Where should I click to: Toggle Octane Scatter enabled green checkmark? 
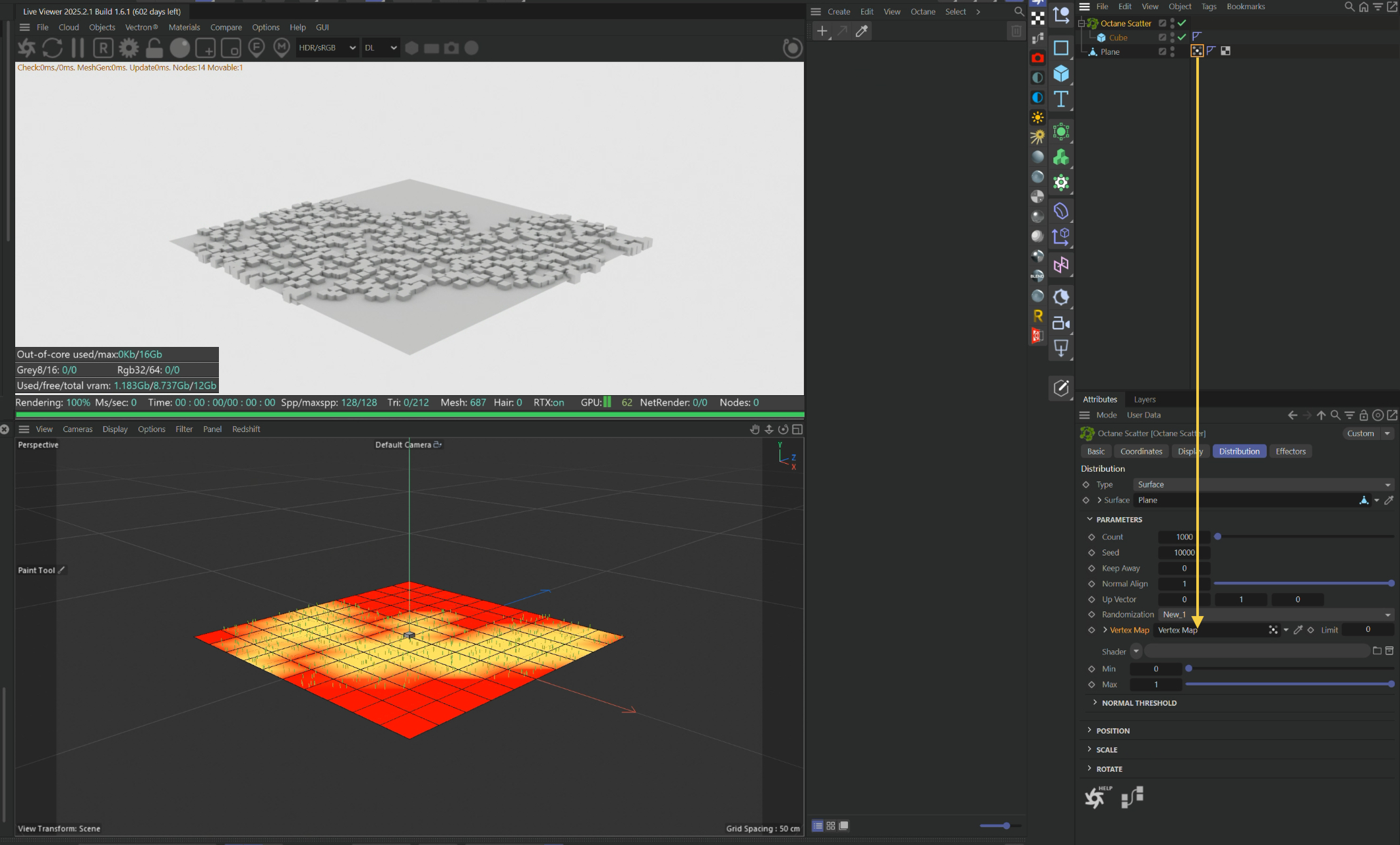point(1182,23)
